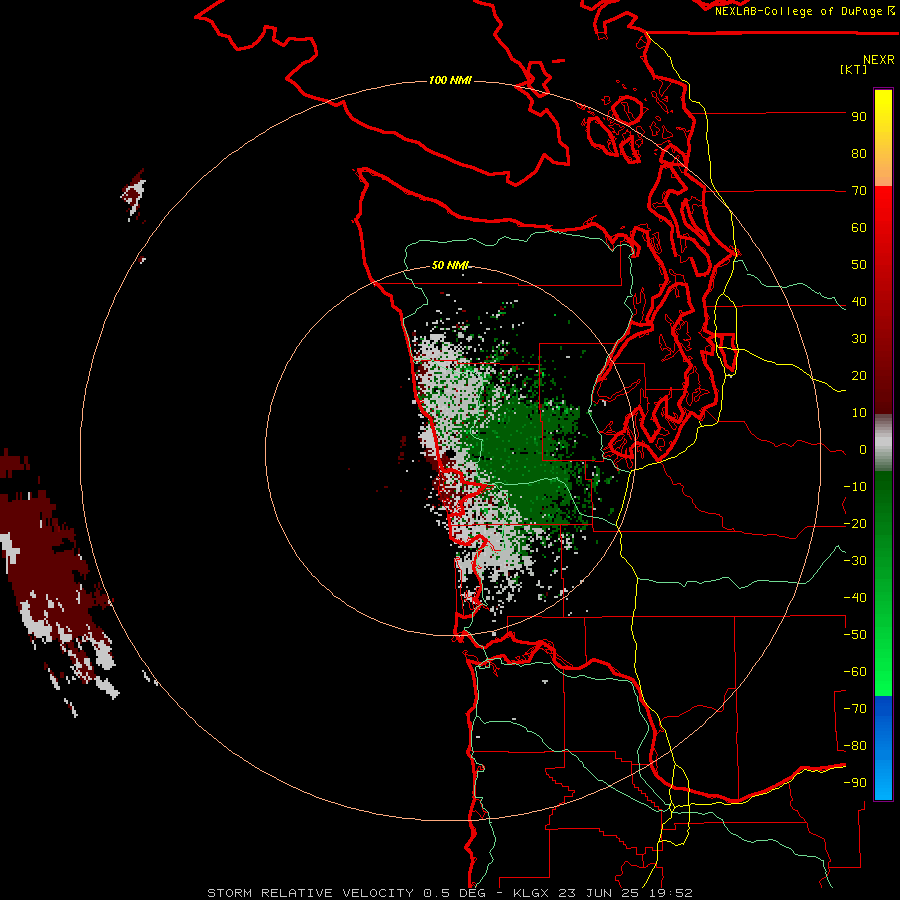This screenshot has height=900, width=900.
Task: Click the -10 value on velocity scale
Action: pos(855,487)
